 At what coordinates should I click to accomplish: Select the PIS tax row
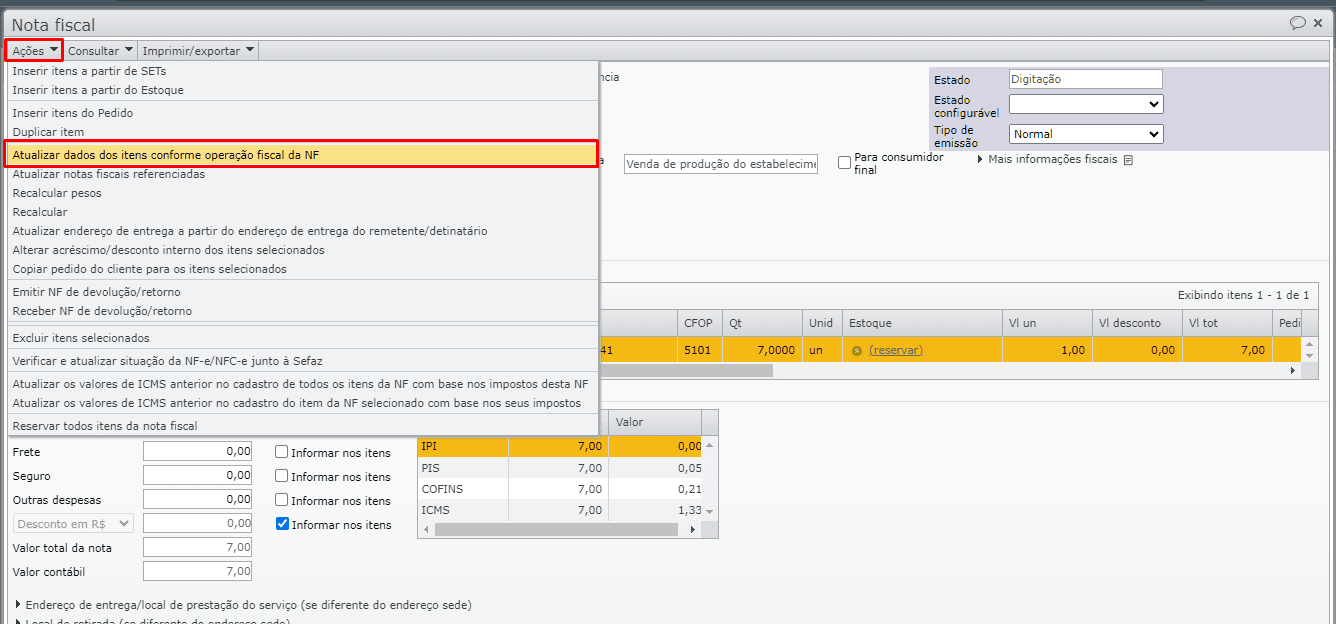[x=561, y=468]
